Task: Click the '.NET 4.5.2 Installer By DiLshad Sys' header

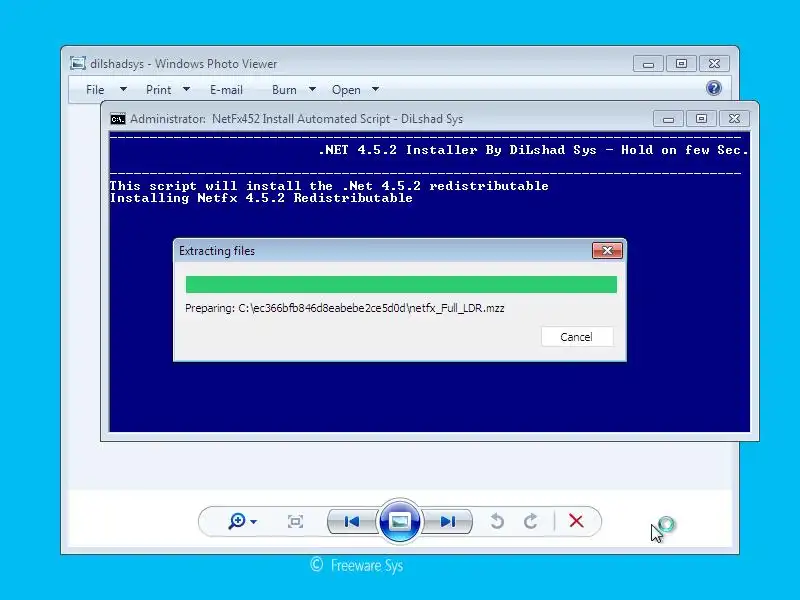Action: [533, 150]
